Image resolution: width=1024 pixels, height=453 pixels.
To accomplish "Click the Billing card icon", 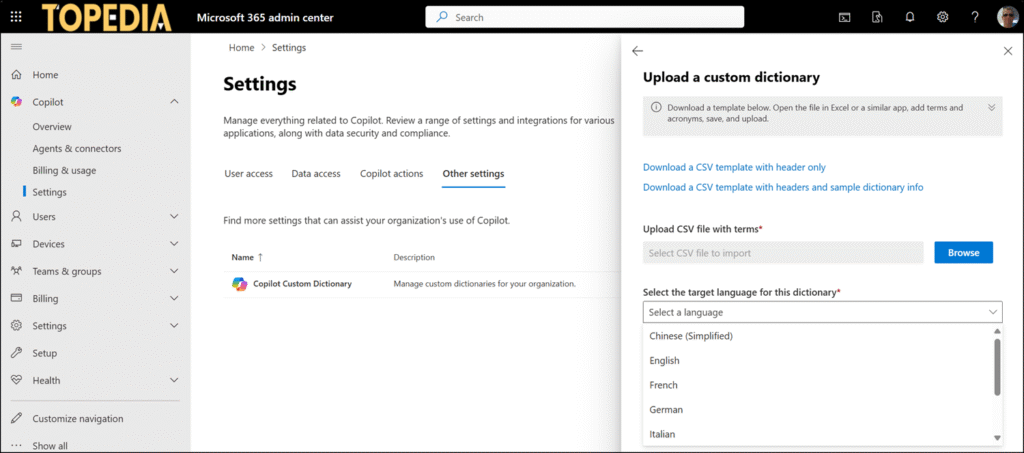I will click(17, 298).
